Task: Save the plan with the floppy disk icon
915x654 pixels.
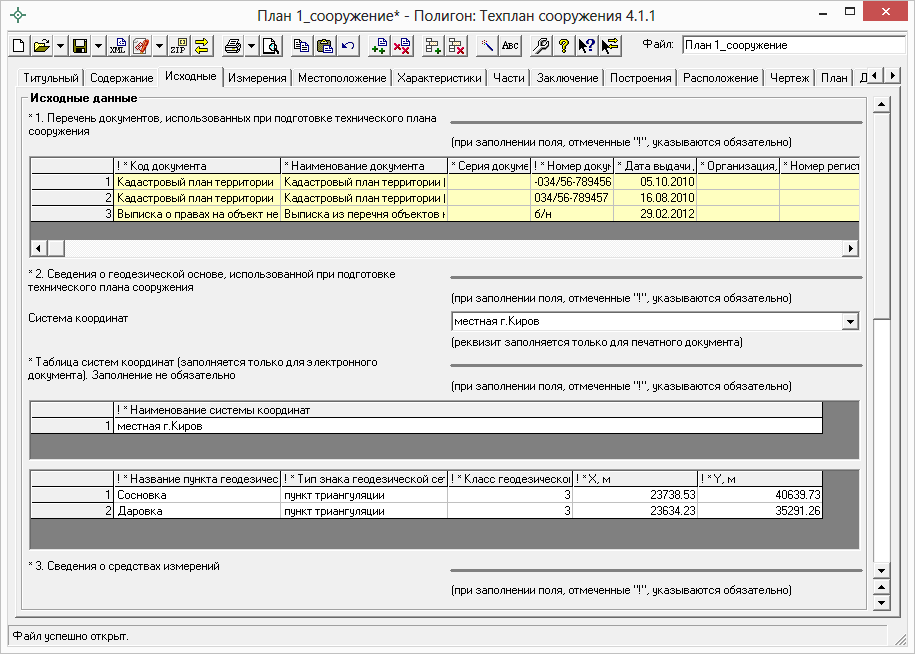Action: (x=80, y=46)
